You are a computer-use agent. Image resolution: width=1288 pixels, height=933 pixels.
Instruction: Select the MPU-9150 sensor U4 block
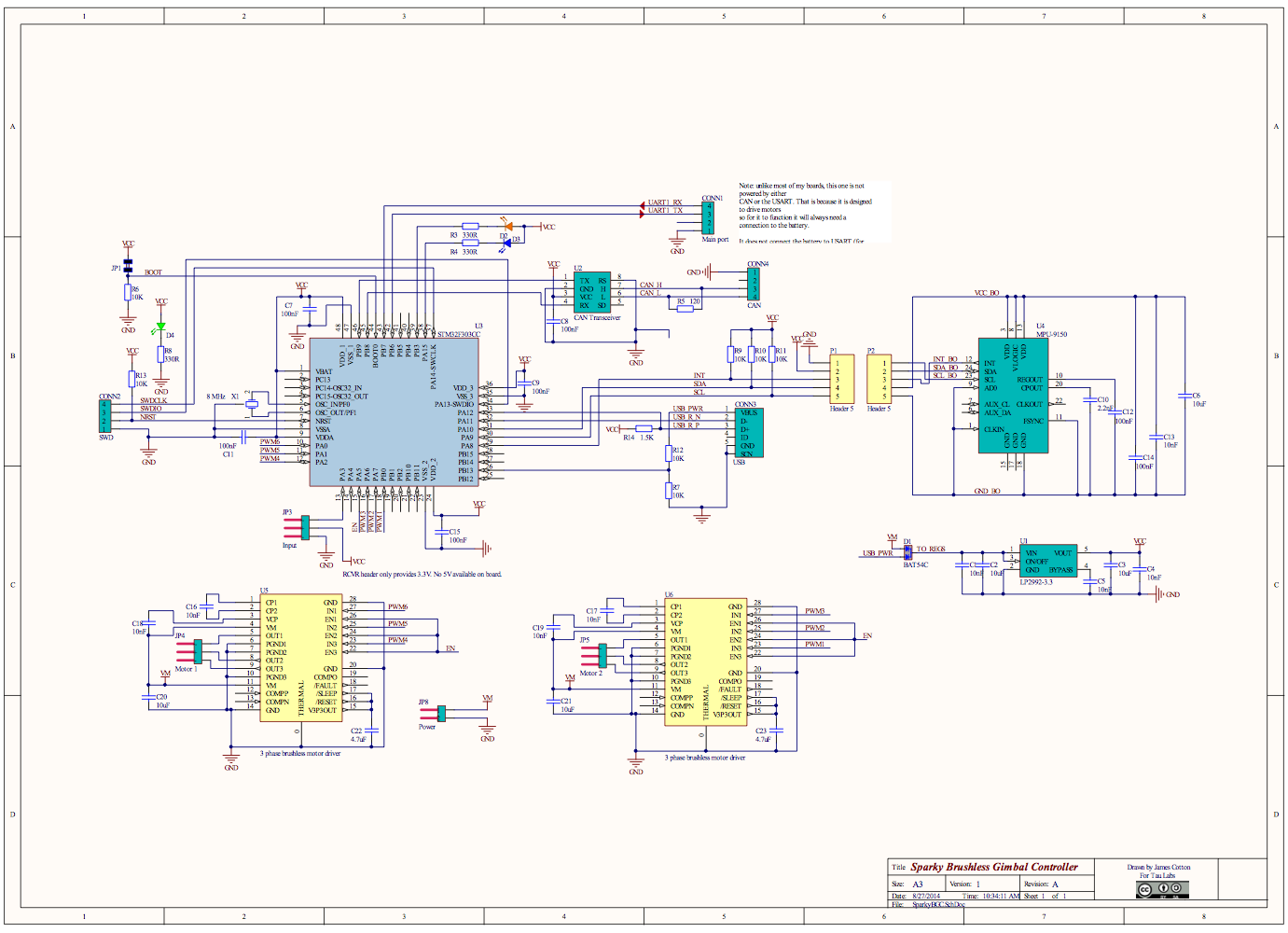[1013, 396]
